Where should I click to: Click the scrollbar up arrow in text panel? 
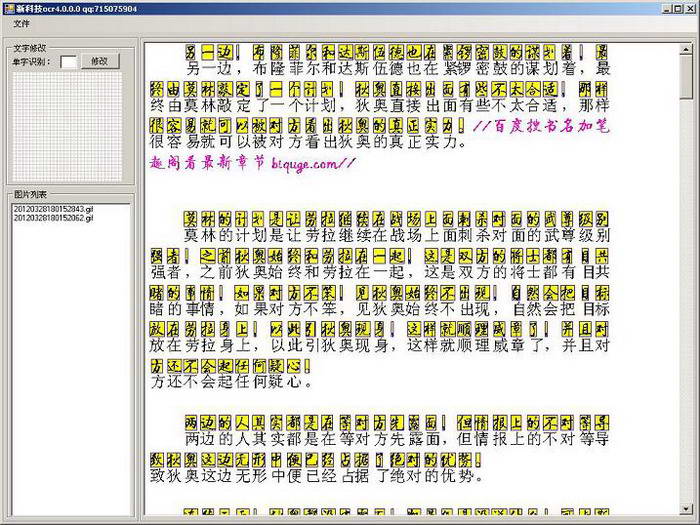686,49
